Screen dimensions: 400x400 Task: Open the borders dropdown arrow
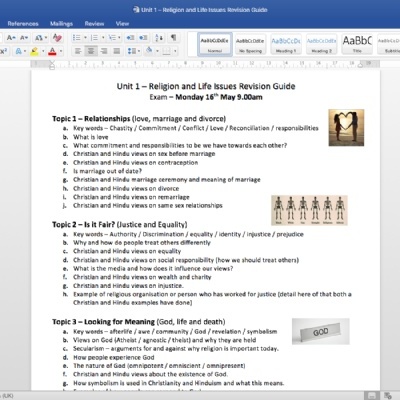175,51
